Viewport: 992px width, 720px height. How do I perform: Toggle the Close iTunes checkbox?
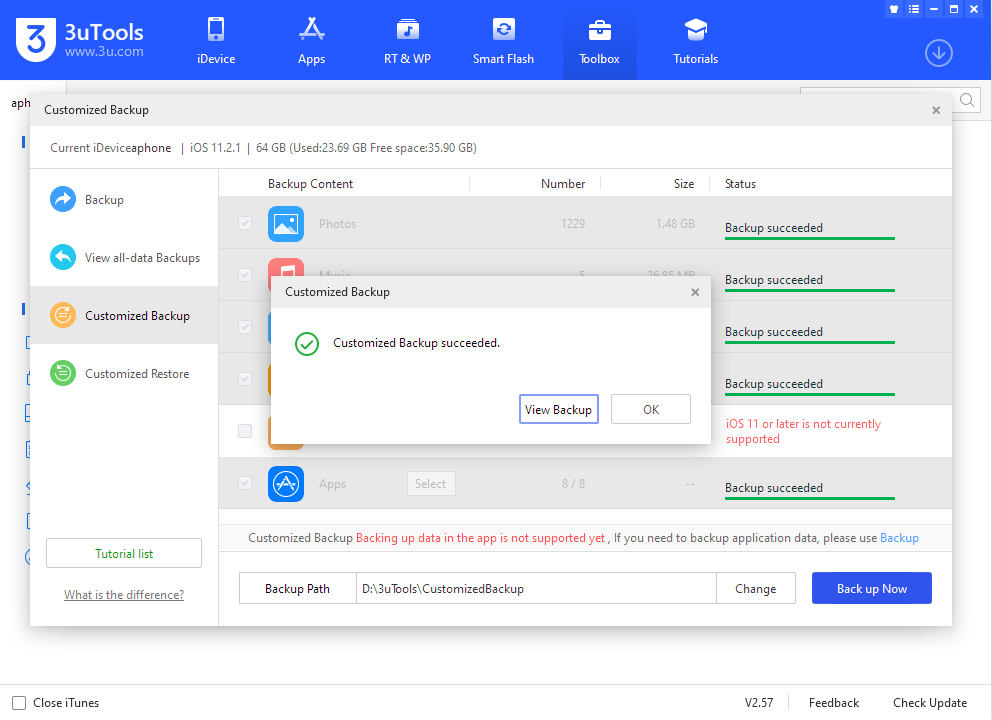[x=19, y=703]
